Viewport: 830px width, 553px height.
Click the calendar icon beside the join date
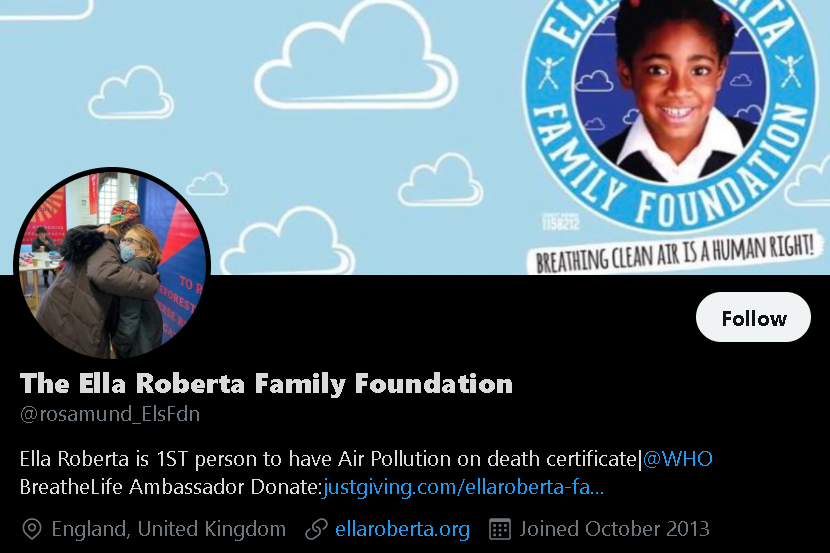pos(500,529)
